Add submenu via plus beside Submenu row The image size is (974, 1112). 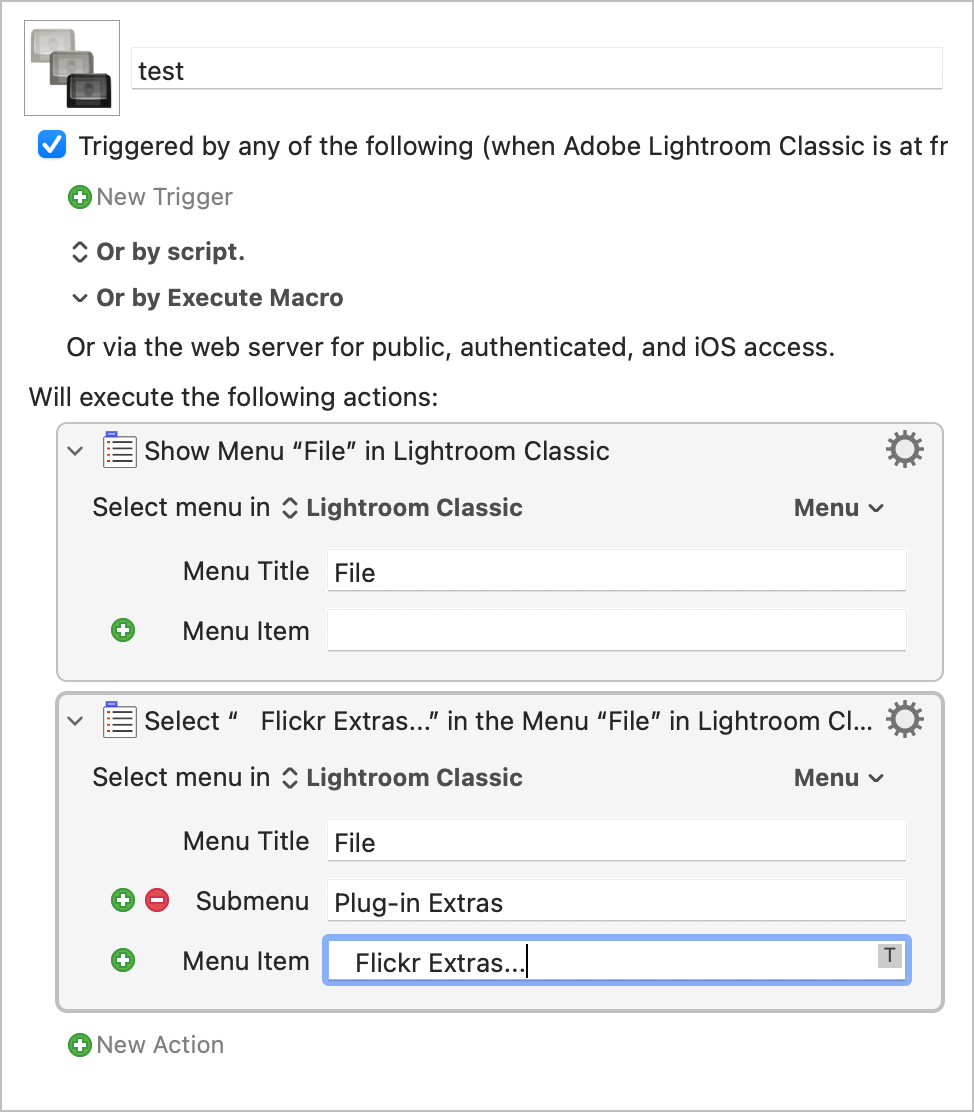point(123,900)
